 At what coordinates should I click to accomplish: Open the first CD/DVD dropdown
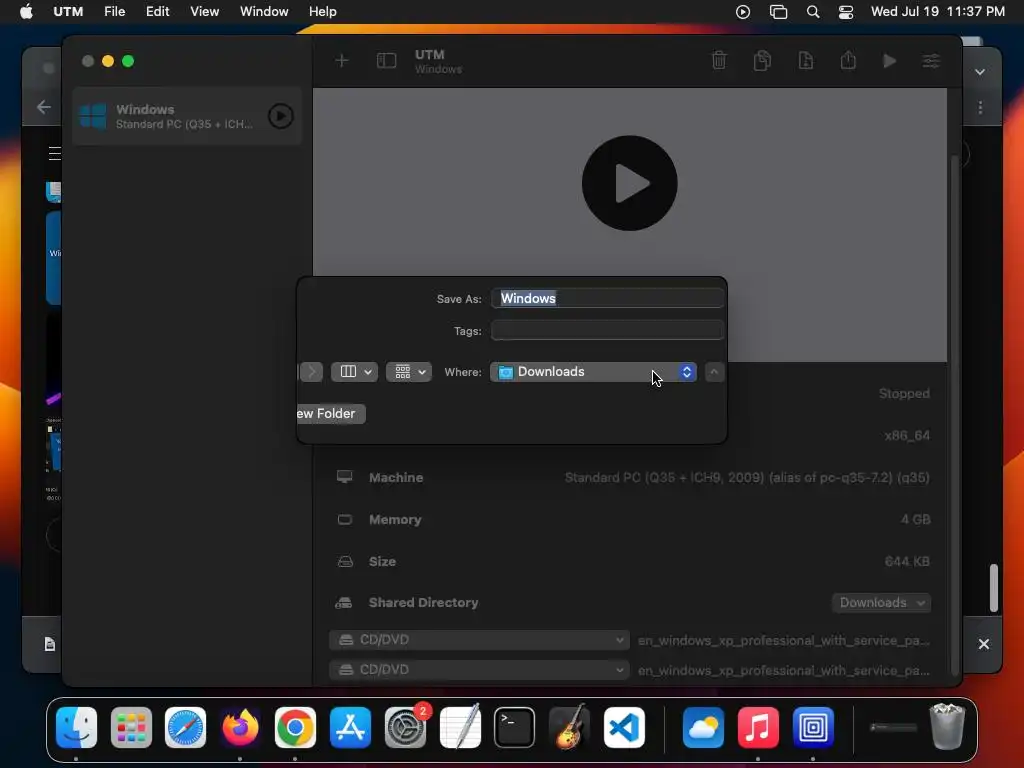pyautogui.click(x=479, y=640)
